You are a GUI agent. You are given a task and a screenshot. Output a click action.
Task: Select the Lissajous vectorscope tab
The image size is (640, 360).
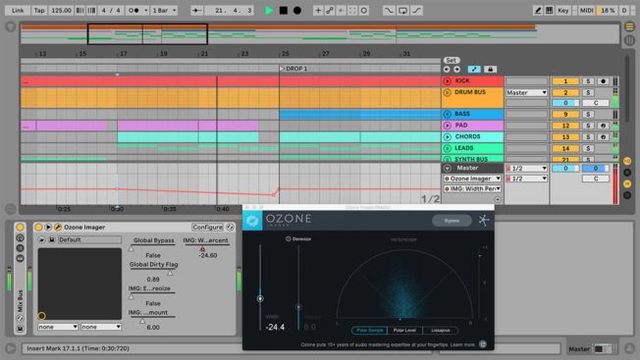(x=440, y=330)
